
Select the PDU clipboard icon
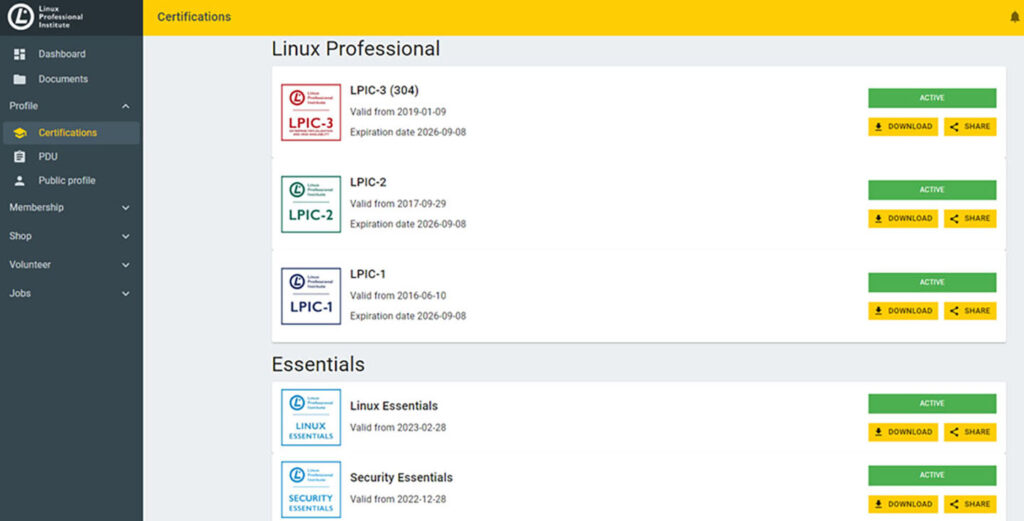pyautogui.click(x=20, y=157)
